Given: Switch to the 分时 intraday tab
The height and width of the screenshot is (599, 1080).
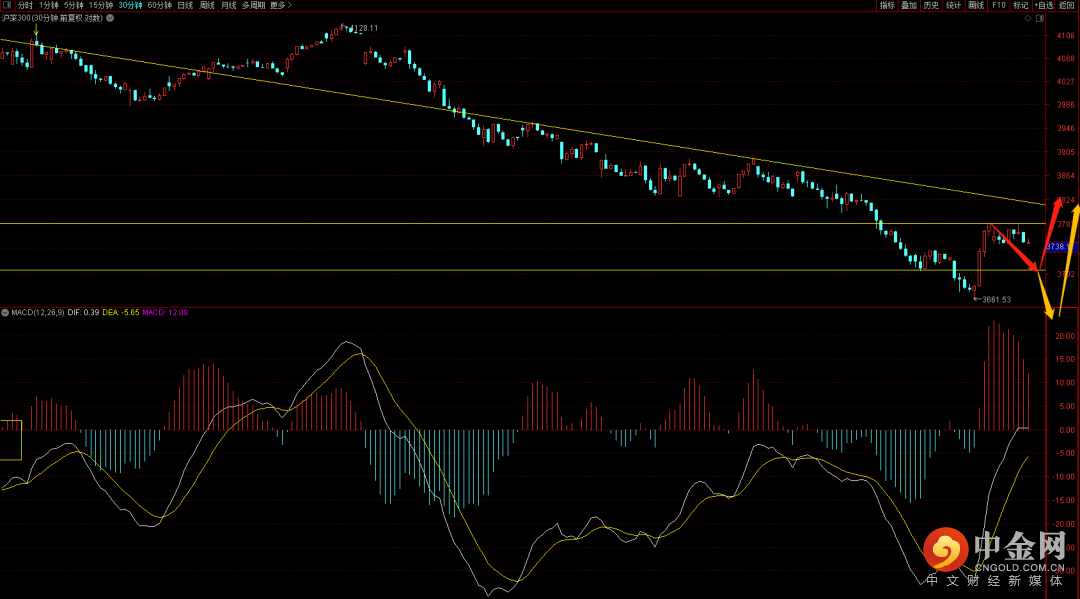Looking at the screenshot, I should coord(25,5).
